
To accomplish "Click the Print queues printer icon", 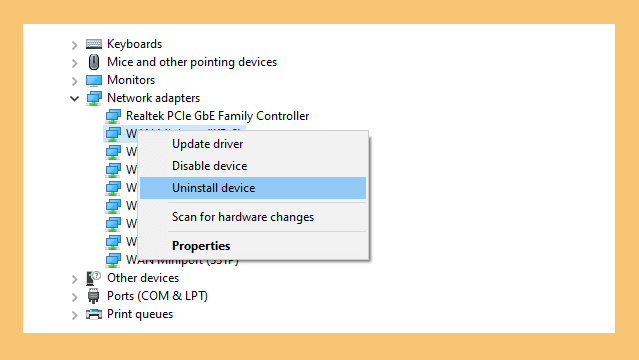I will click(x=94, y=314).
